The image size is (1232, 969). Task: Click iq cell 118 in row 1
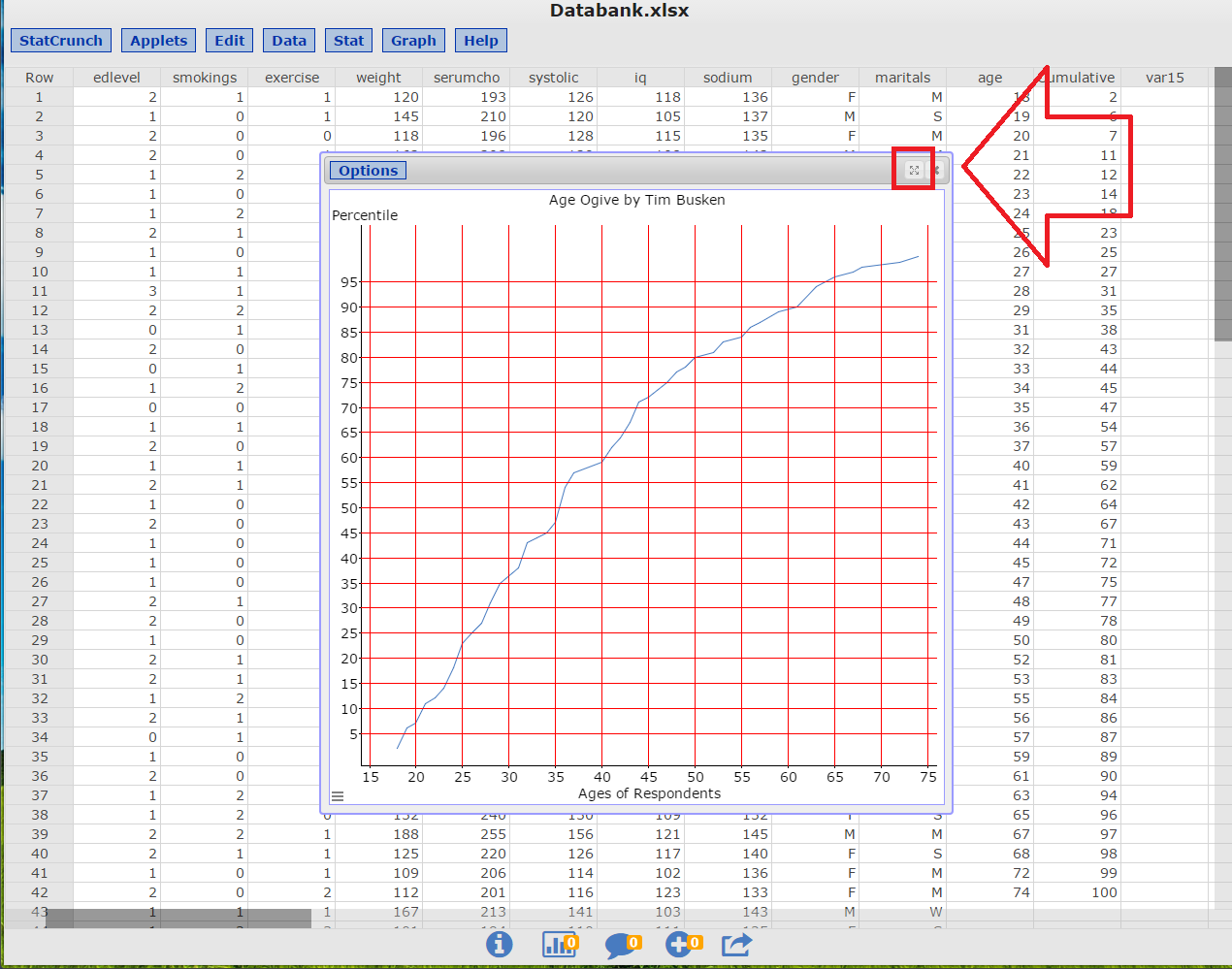click(641, 97)
